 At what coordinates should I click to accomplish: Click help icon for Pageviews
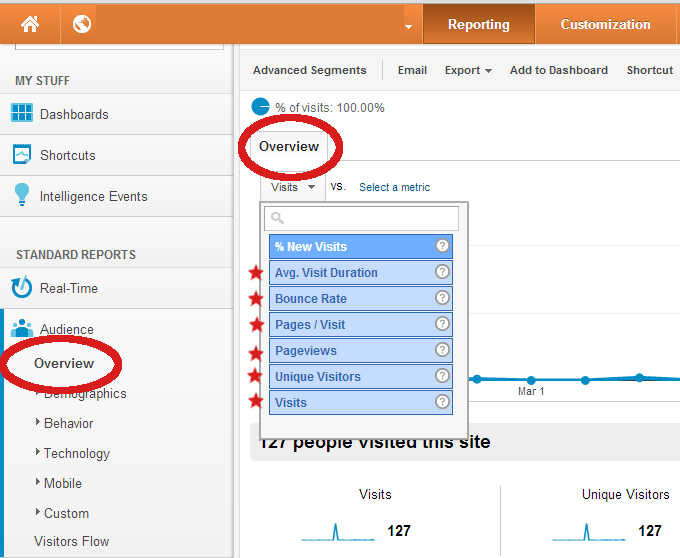[442, 349]
